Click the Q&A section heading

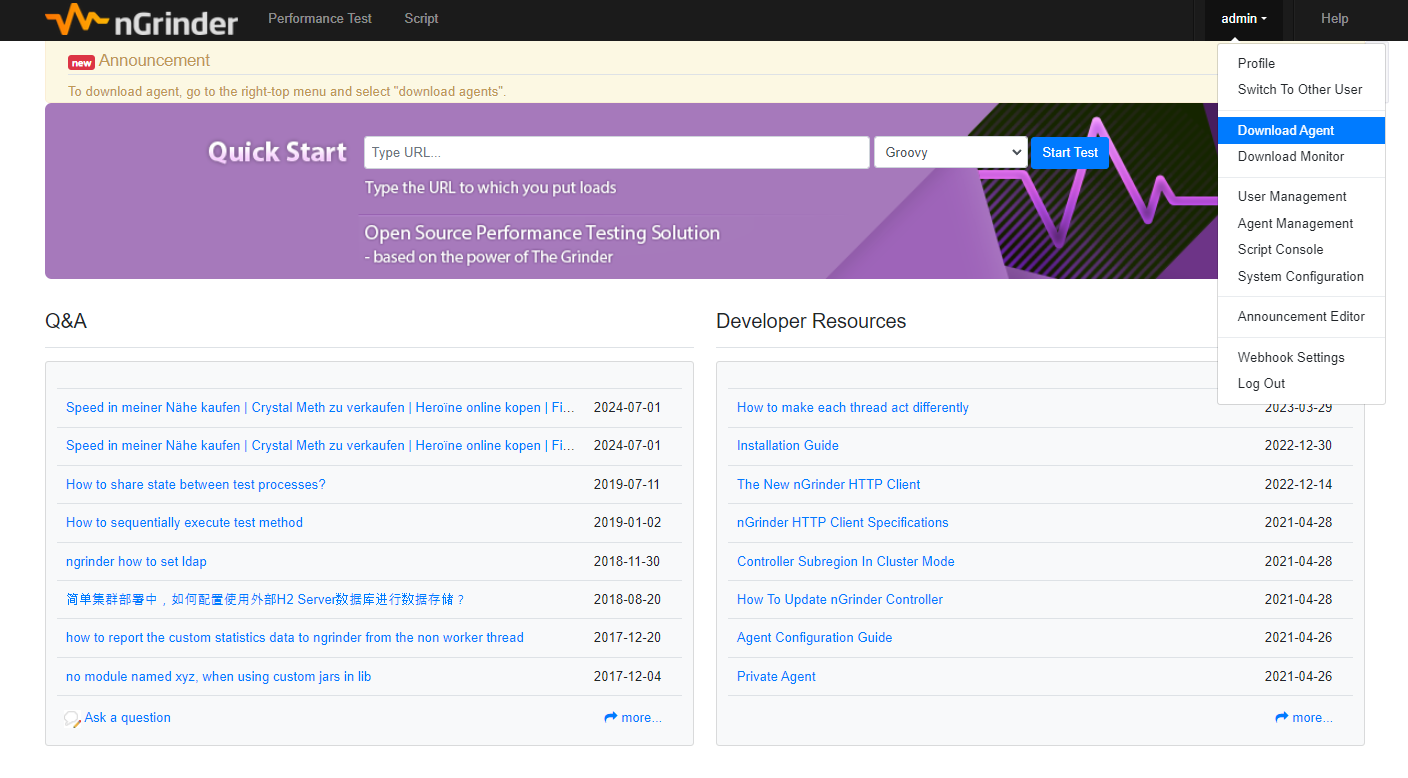[x=66, y=321]
